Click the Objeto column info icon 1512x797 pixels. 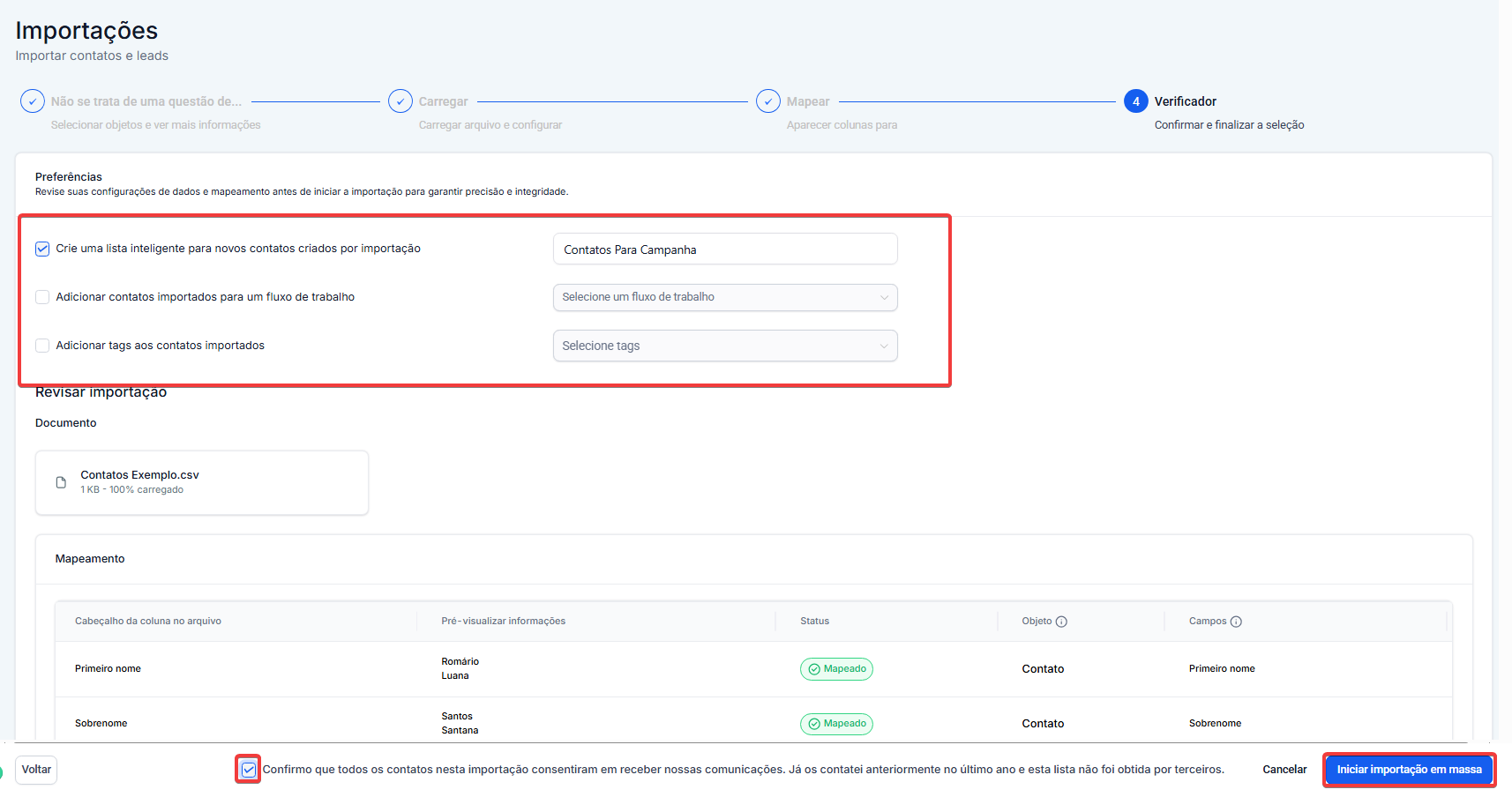pyautogui.click(x=1061, y=622)
